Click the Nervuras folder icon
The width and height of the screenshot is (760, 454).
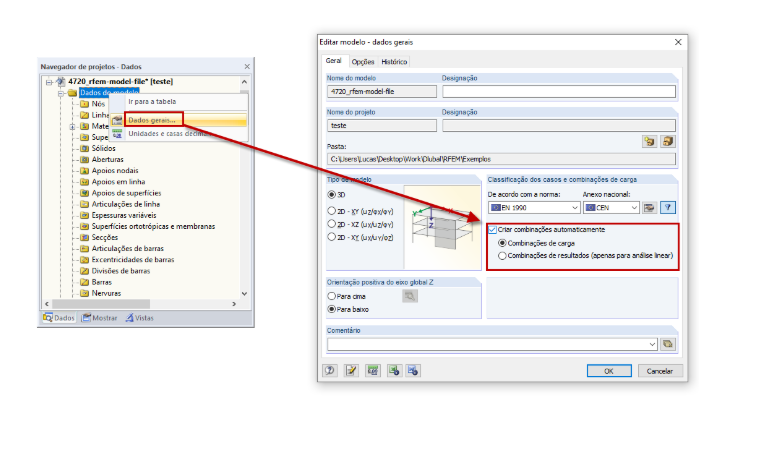coord(84,293)
